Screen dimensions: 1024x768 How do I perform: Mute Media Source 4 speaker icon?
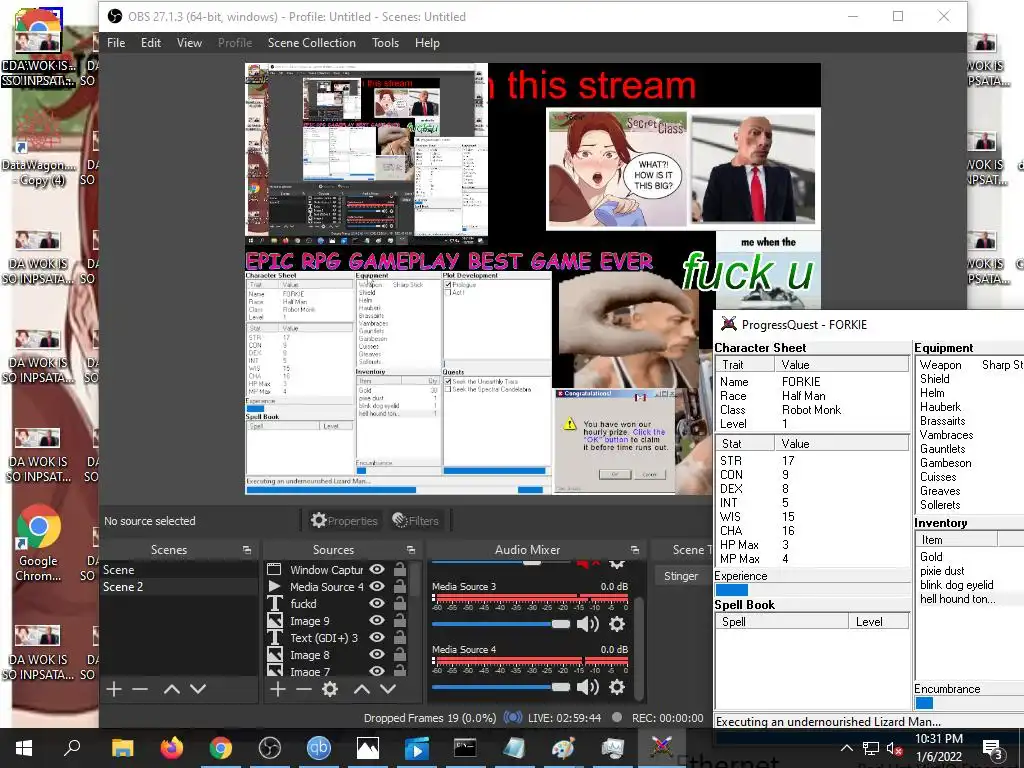tap(588, 687)
